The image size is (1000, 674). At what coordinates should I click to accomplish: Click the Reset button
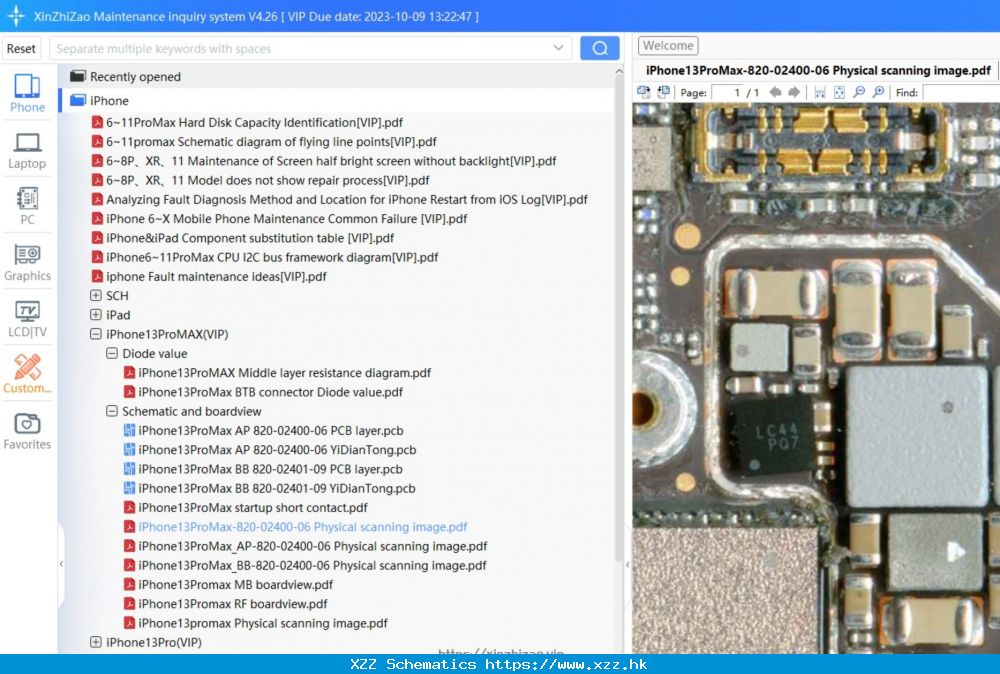click(x=21, y=47)
